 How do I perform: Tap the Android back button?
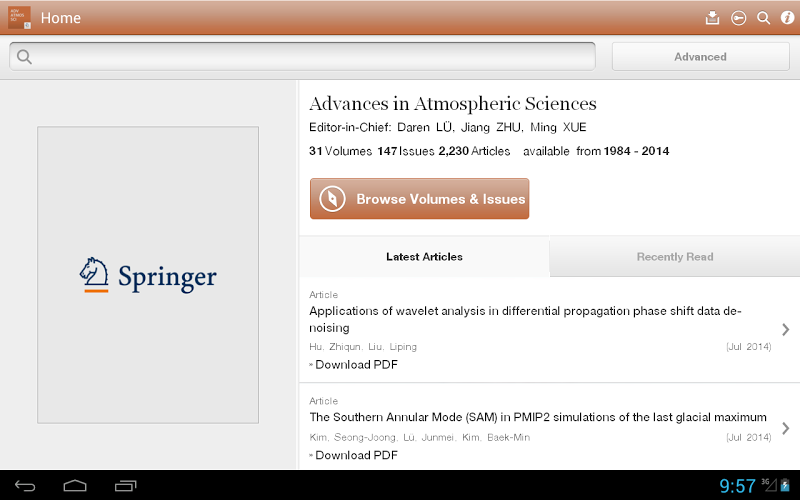(25, 486)
